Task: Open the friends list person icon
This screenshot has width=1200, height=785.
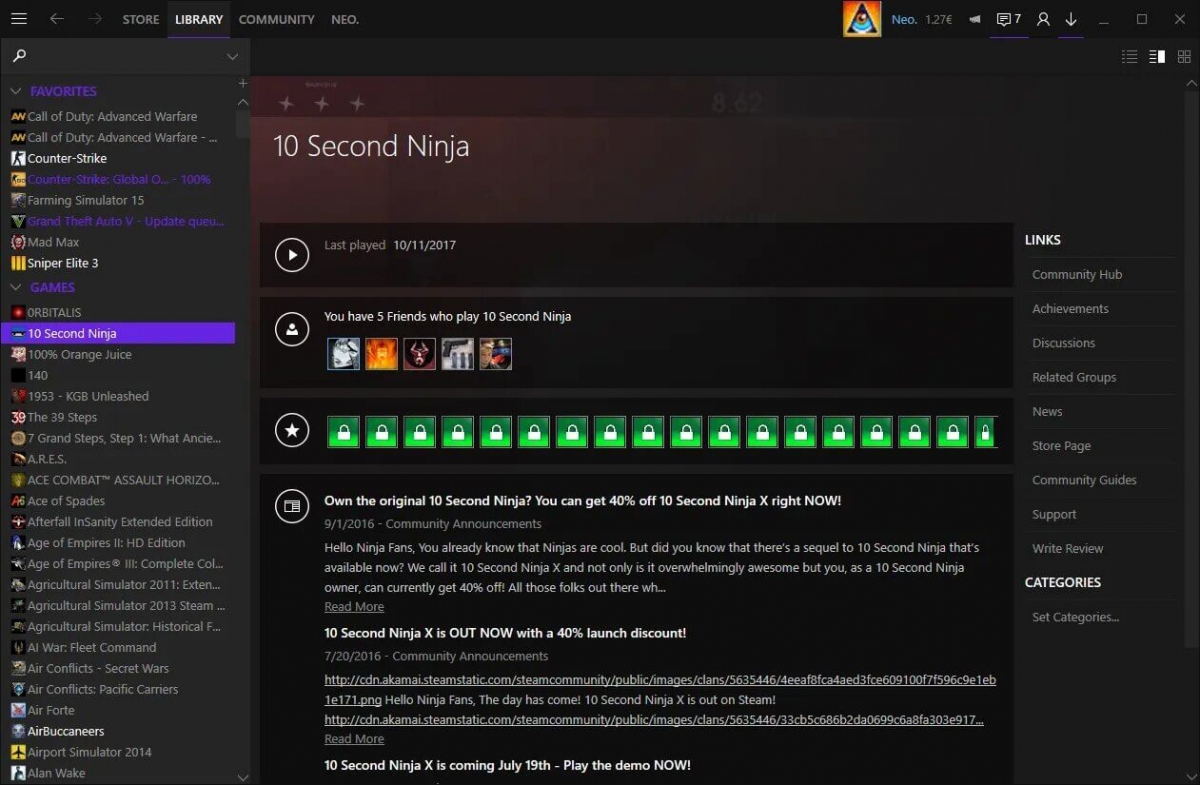Action: click(x=1043, y=19)
